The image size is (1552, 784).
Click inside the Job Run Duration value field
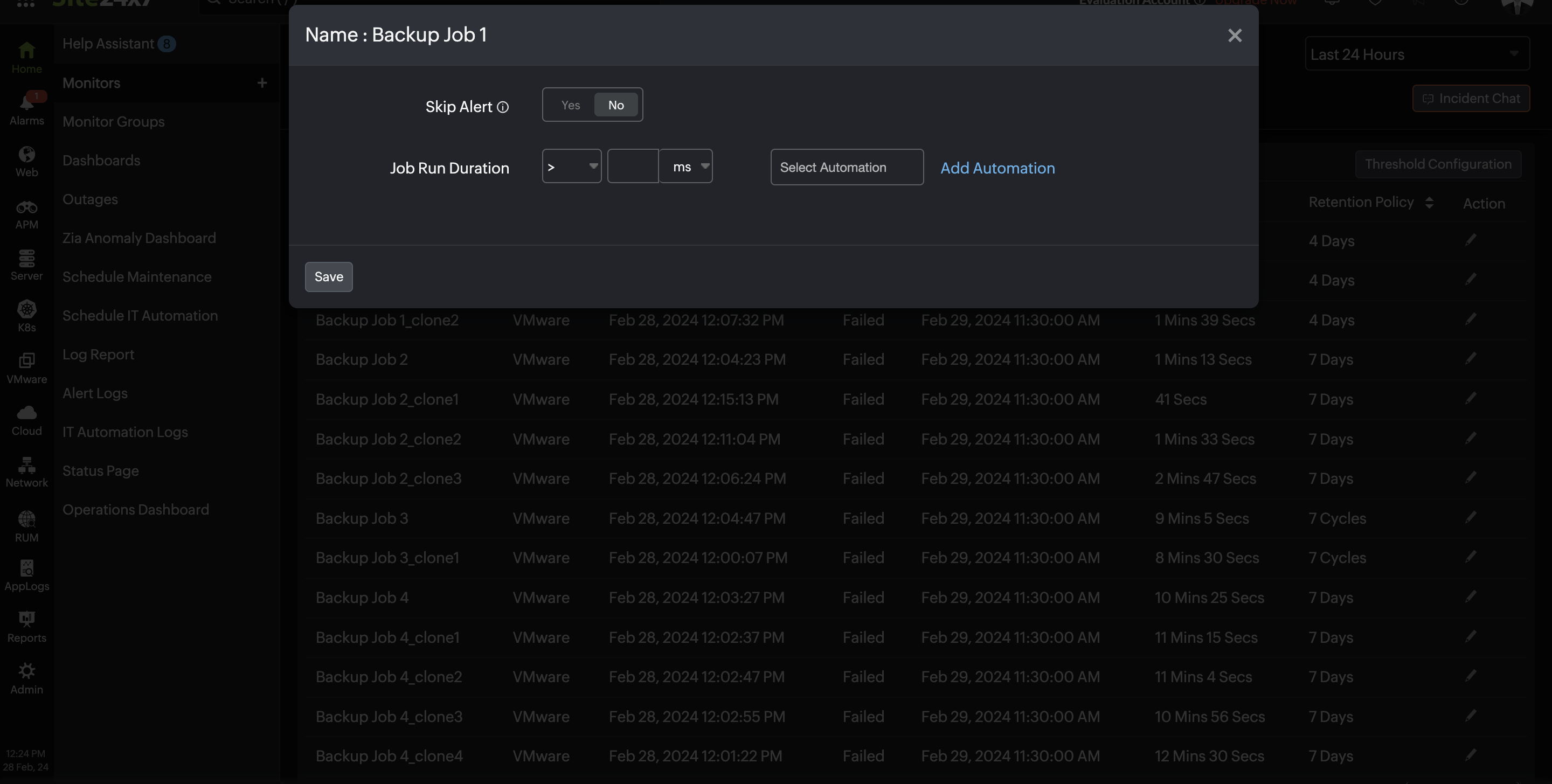point(633,166)
